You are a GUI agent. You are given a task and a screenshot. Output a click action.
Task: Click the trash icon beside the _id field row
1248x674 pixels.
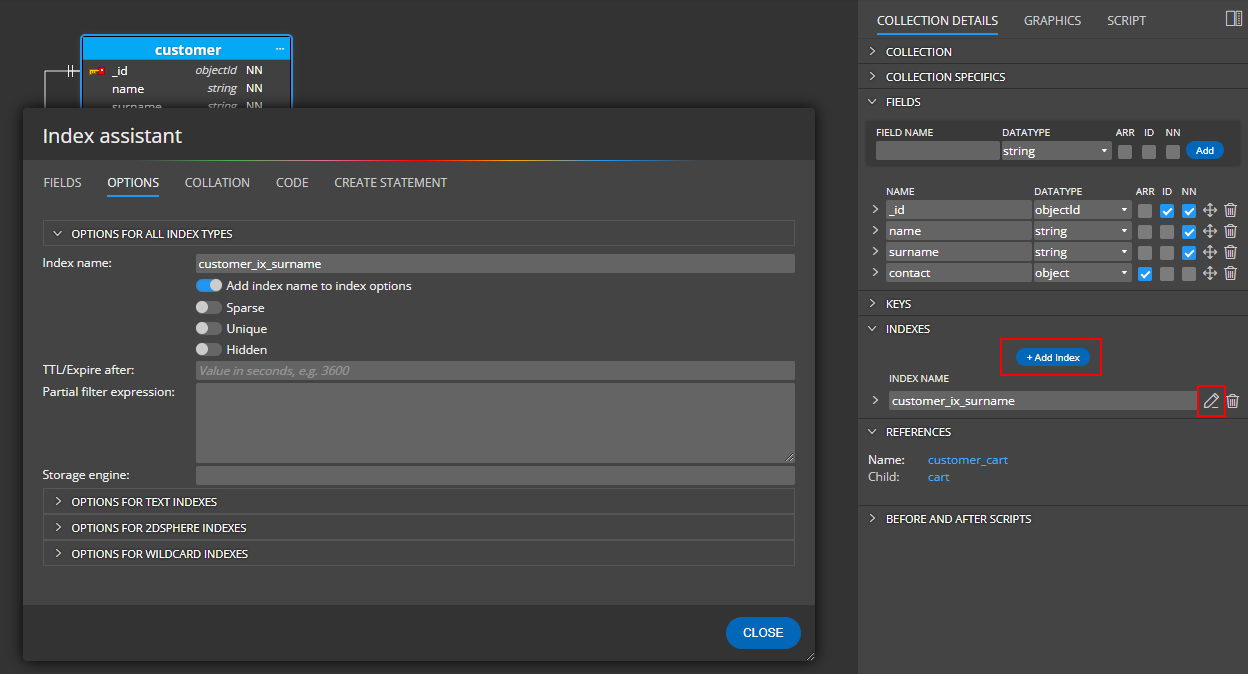[x=1231, y=209]
